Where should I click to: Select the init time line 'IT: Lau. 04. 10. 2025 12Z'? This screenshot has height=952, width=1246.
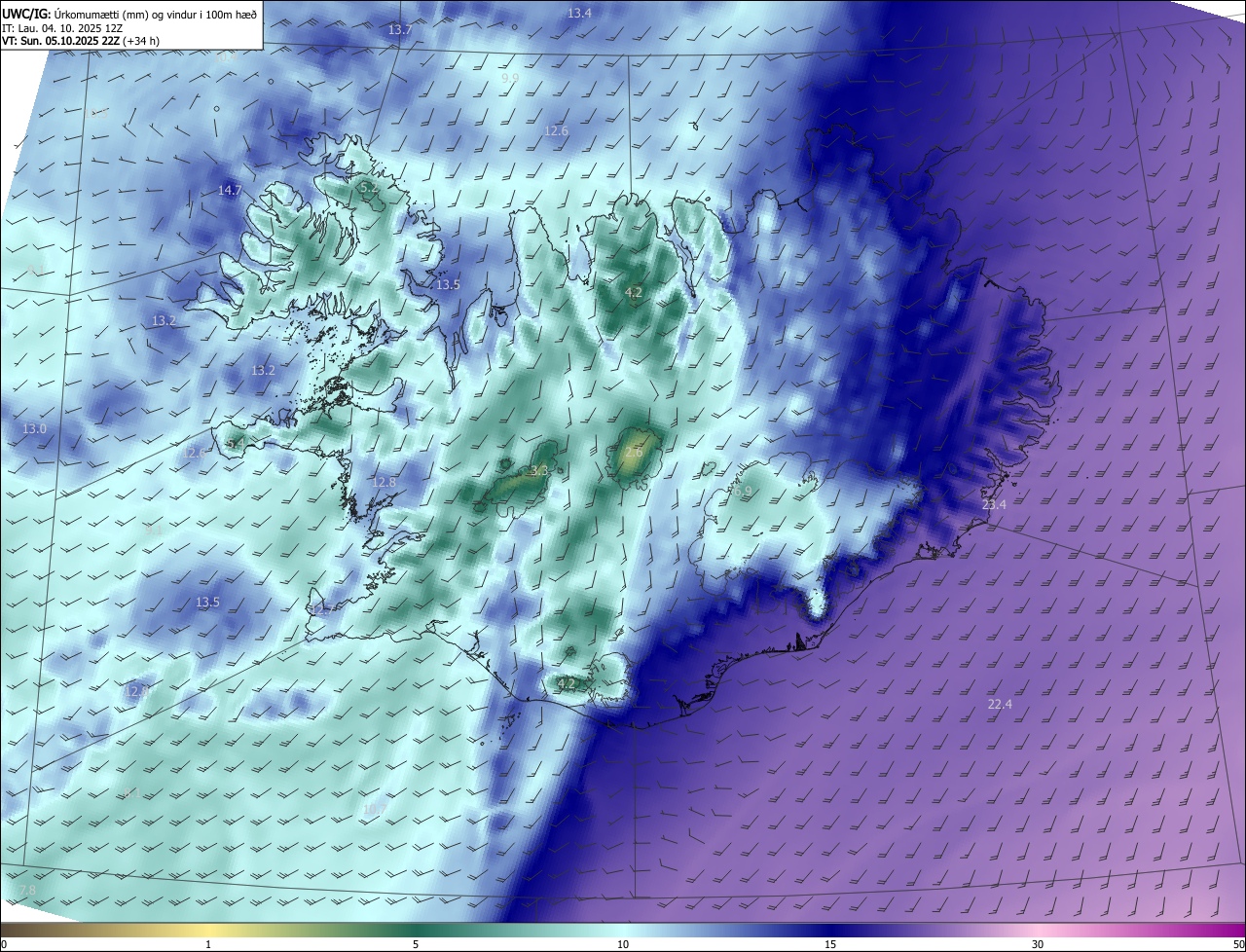pyautogui.click(x=61, y=28)
